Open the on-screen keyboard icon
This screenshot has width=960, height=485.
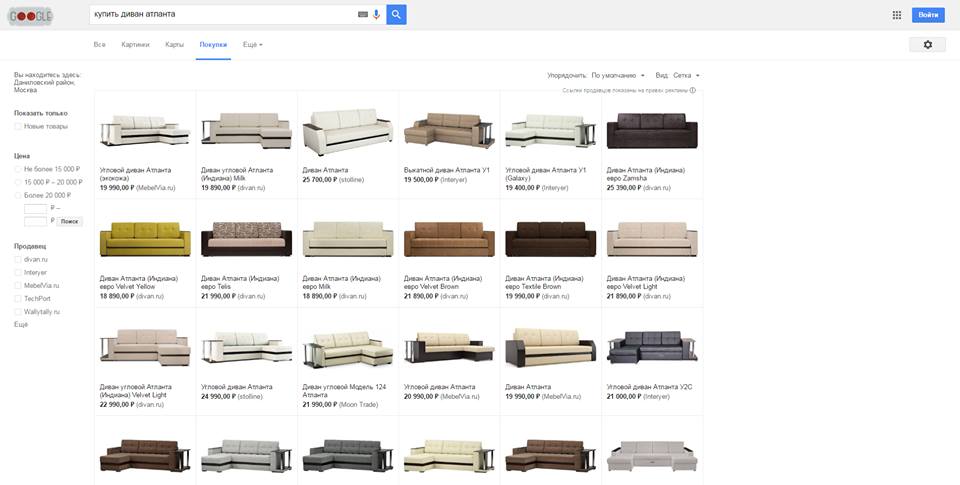tap(362, 15)
